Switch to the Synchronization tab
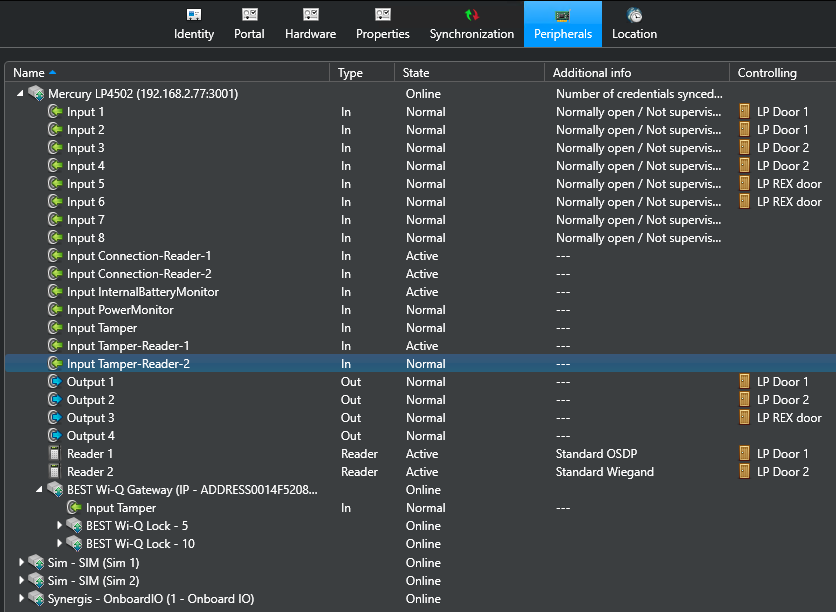Screen dimensions: 836x612 [471, 24]
